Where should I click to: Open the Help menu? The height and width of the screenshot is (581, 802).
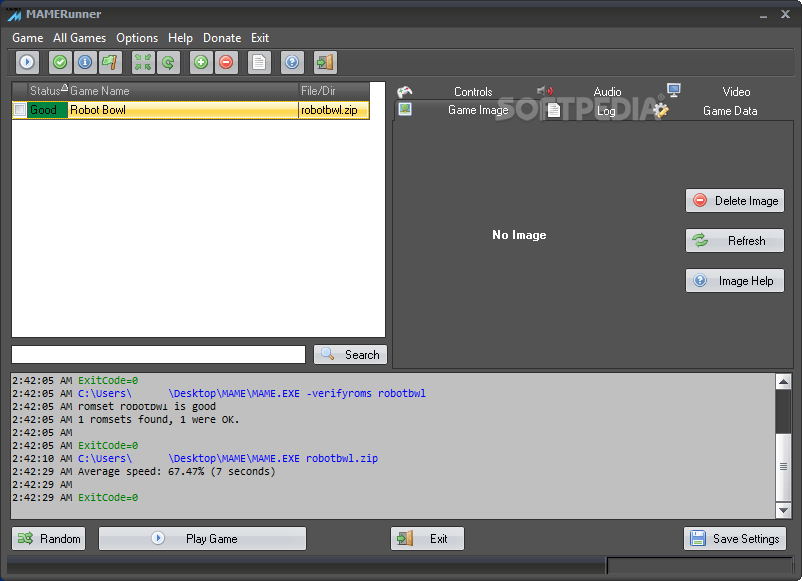[x=180, y=38]
